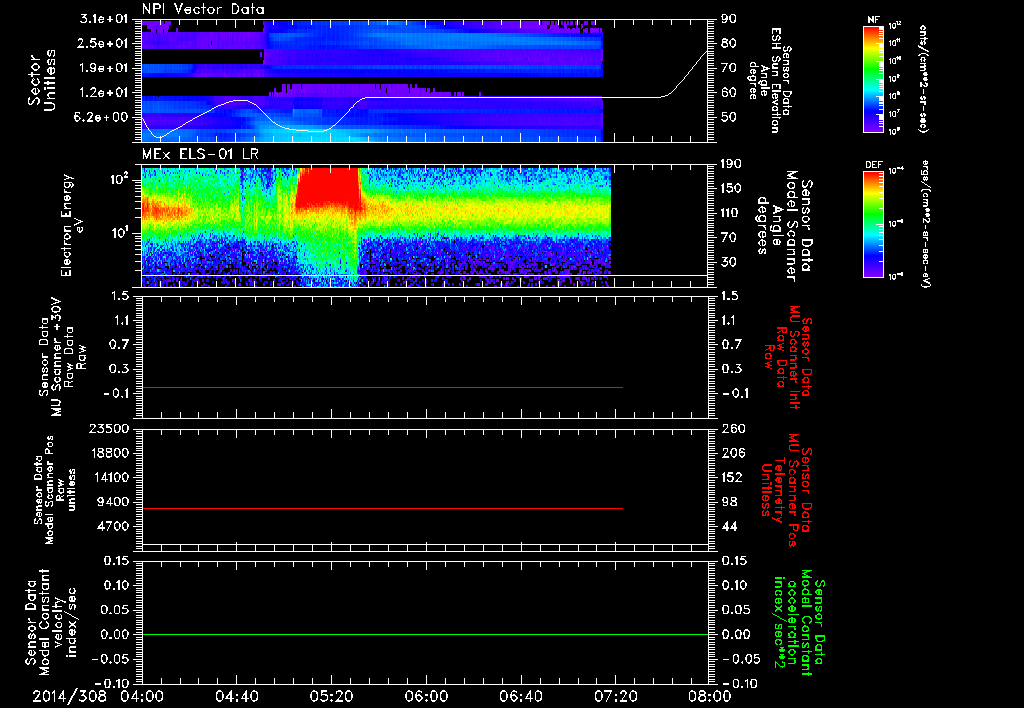Viewport: 1024px width, 708px height.
Task: Click the 98 telemetry tick label
Action: 729,502
